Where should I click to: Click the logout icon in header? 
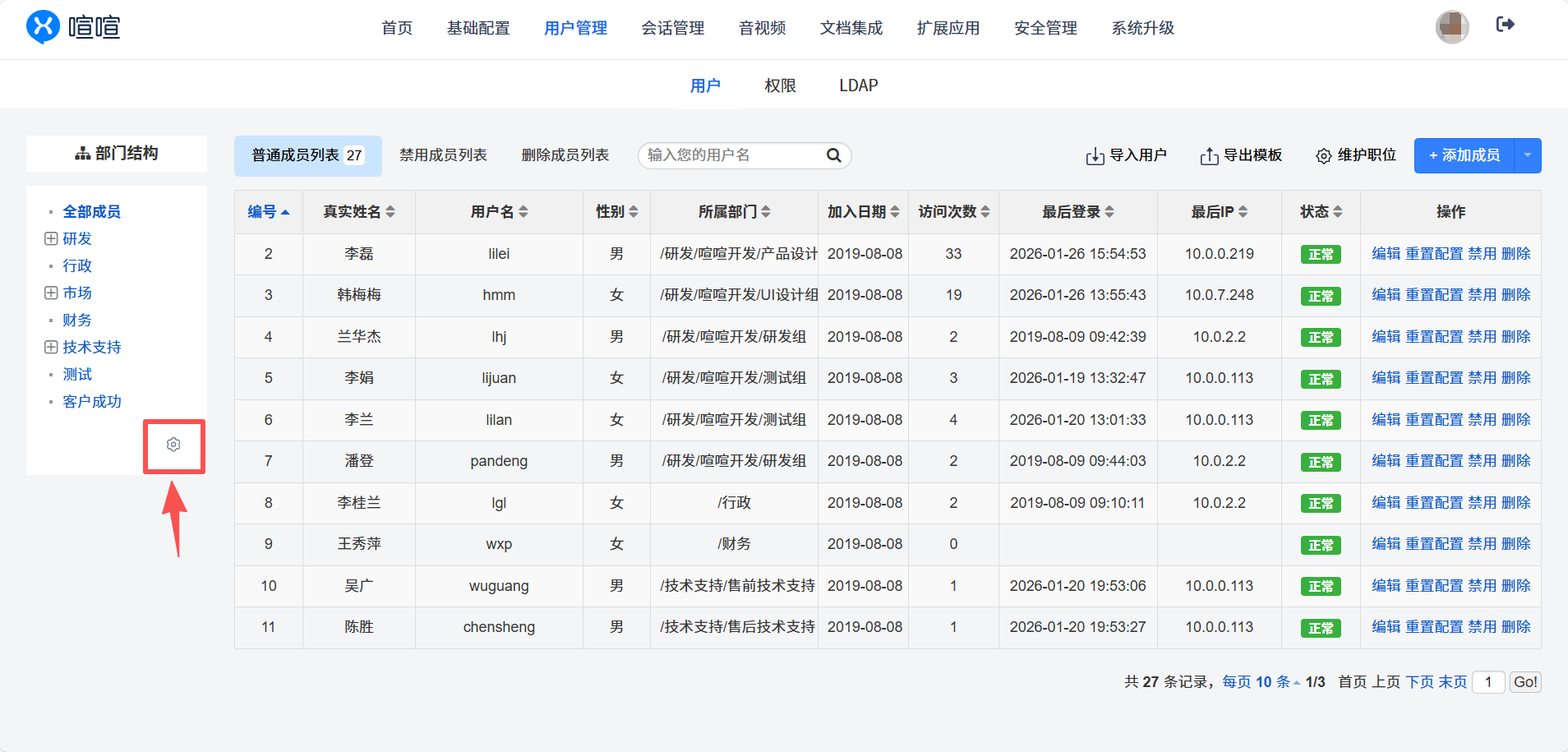[x=1505, y=25]
